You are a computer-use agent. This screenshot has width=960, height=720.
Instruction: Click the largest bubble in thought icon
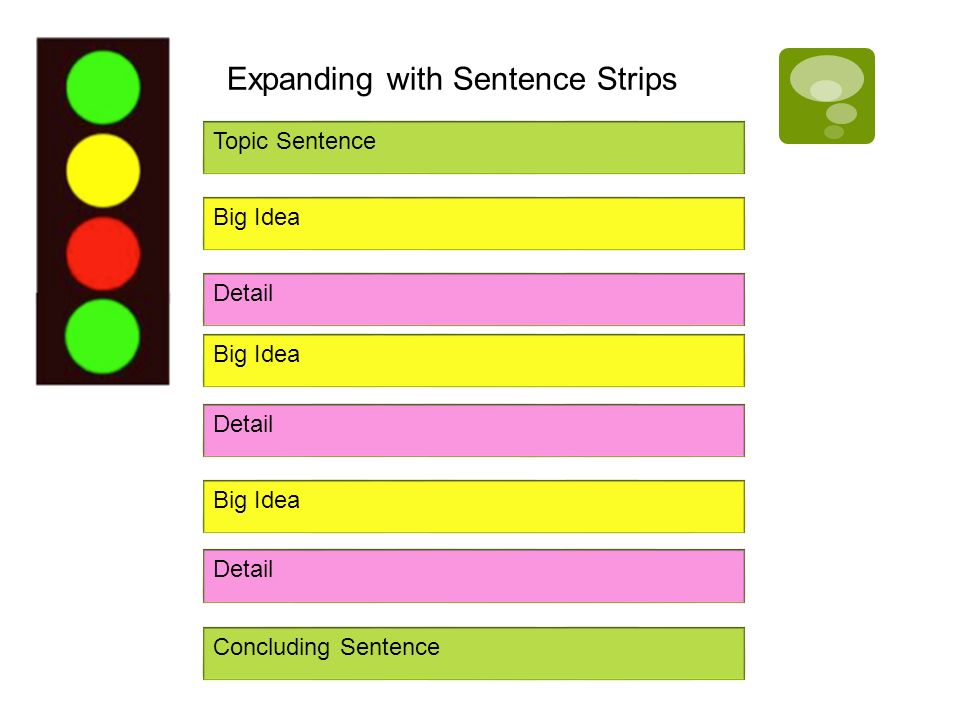(x=827, y=78)
